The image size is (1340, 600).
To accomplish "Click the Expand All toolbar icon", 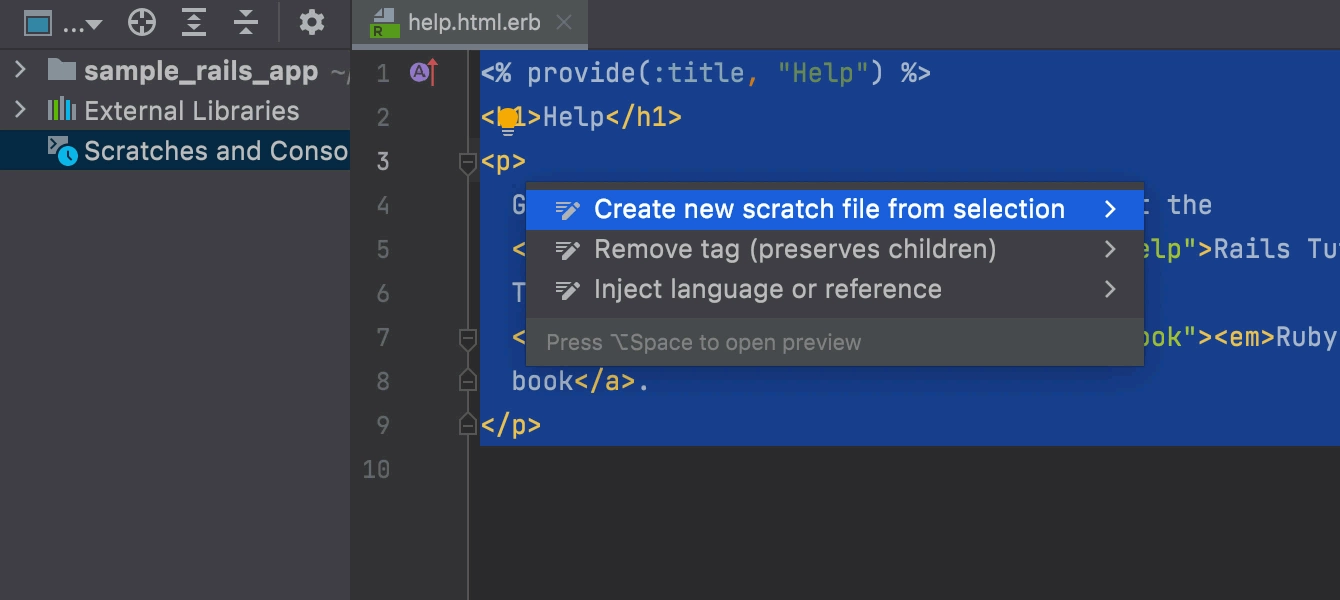I will point(194,22).
